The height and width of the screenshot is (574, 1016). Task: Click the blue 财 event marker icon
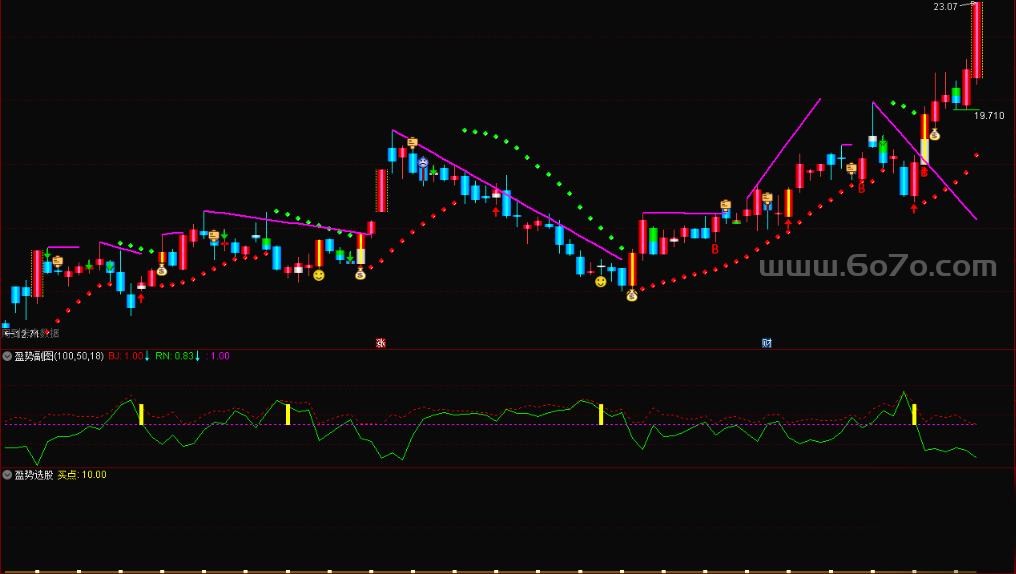click(767, 343)
